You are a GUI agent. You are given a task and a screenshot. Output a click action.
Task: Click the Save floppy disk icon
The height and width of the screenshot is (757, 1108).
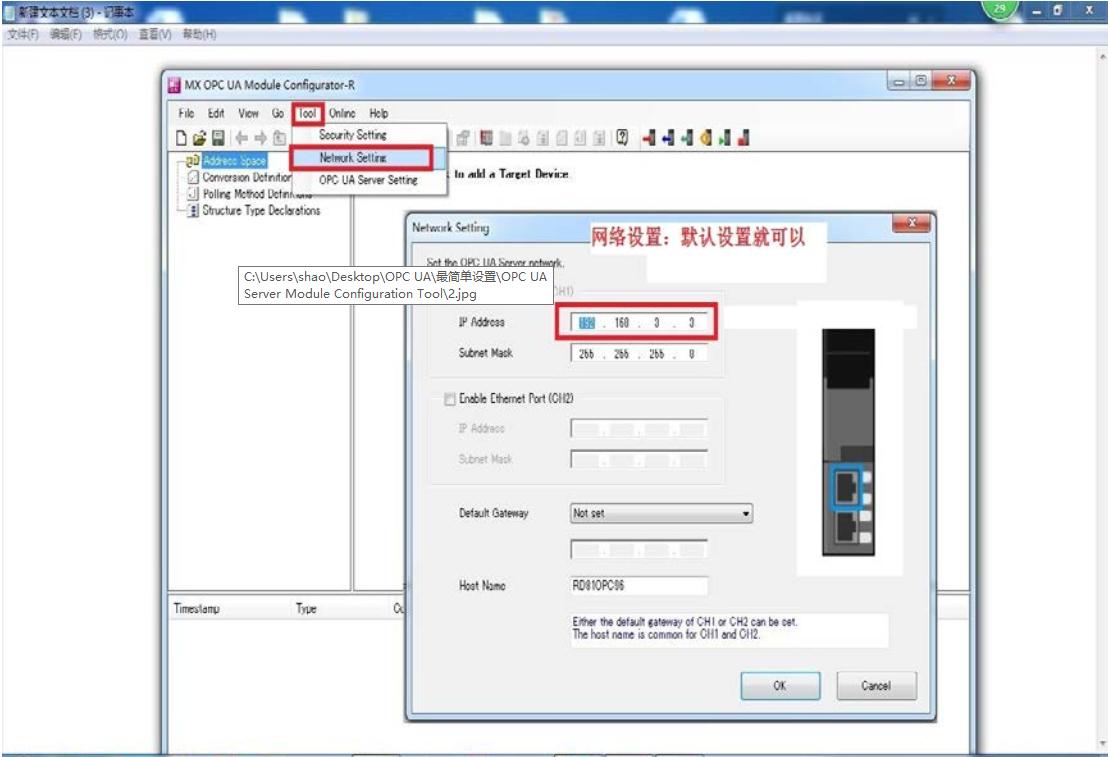pyautogui.click(x=217, y=138)
